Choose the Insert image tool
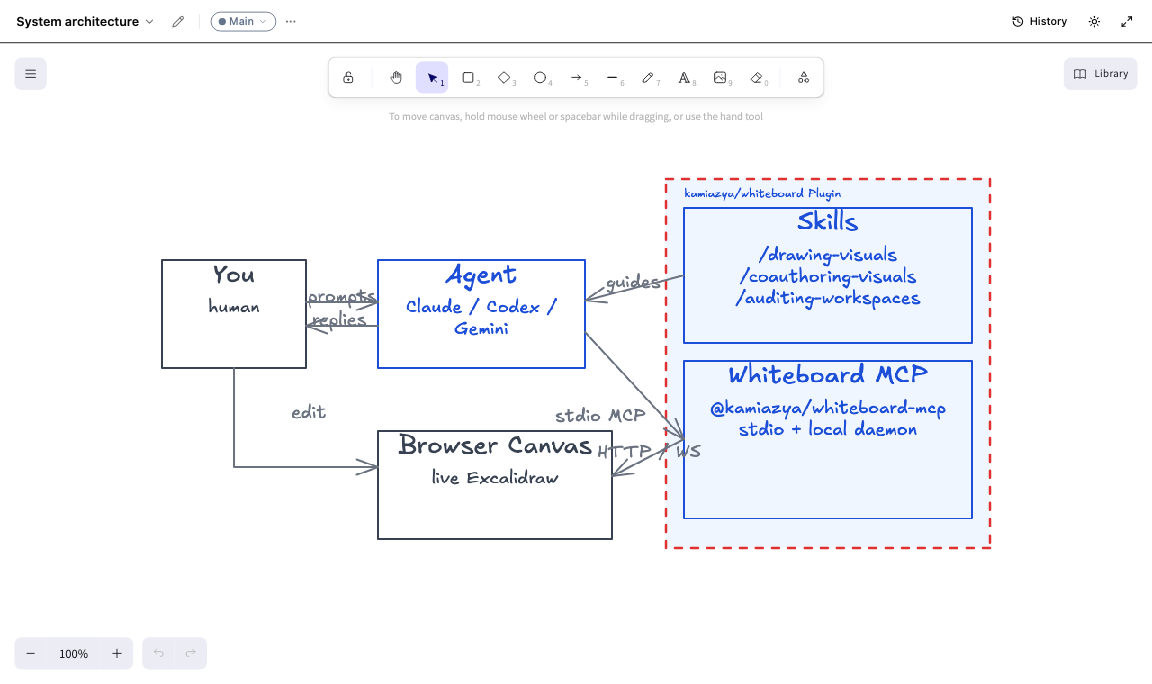1152x684 pixels. coord(720,78)
